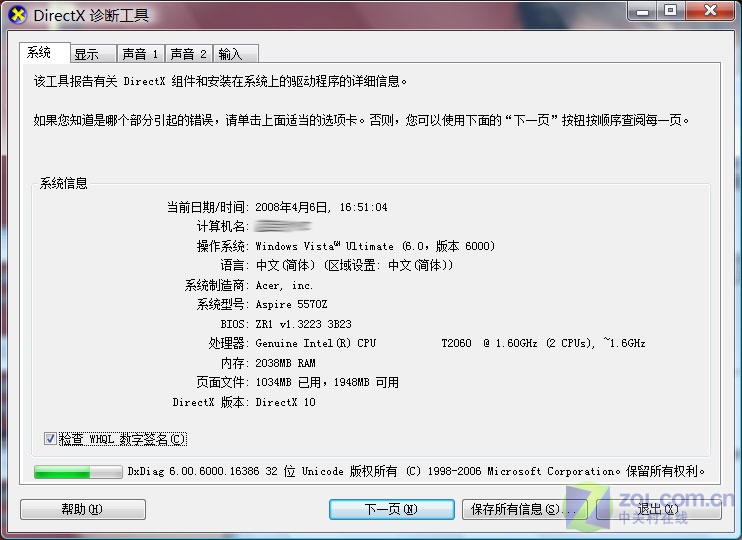742x540 pixels.
Task: Click the 系统型号 label
Action: 222,304
